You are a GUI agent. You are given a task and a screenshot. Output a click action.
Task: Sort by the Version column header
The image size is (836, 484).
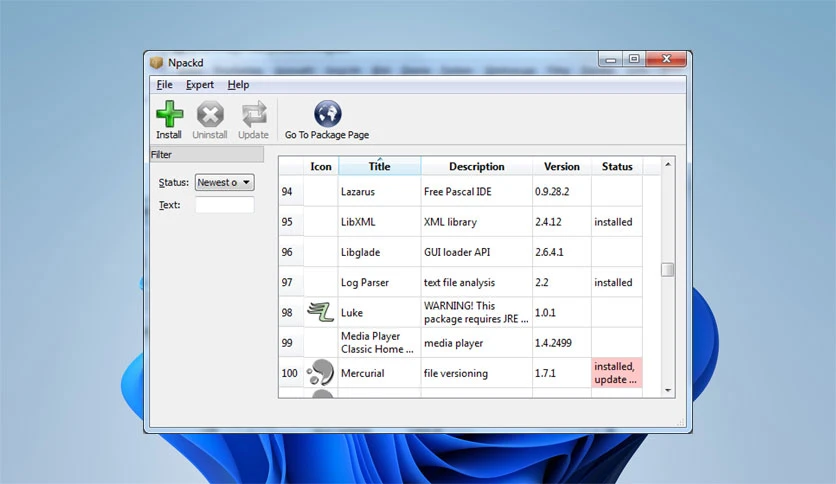click(x=561, y=166)
